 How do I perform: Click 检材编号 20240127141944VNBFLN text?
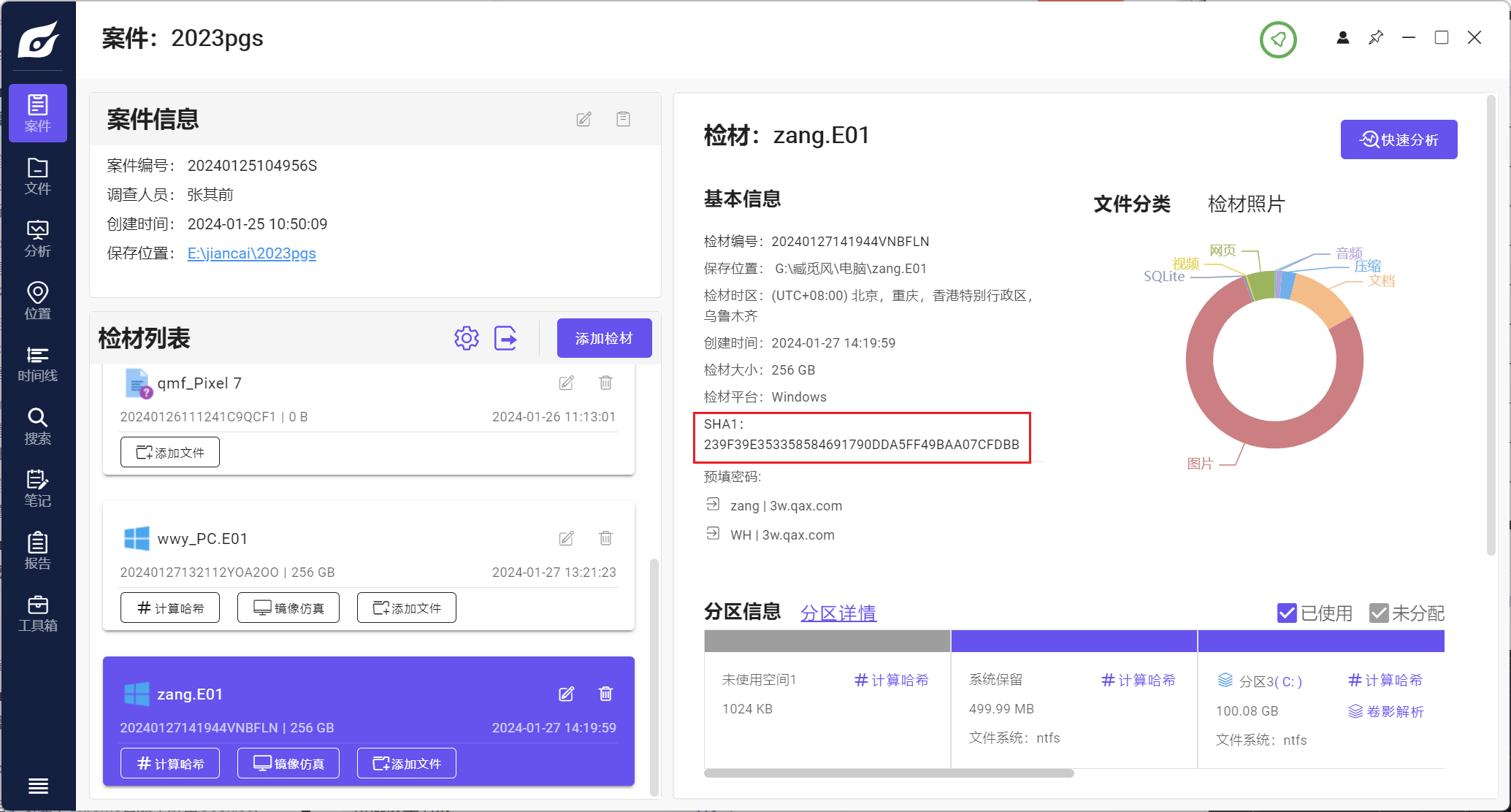[816, 241]
